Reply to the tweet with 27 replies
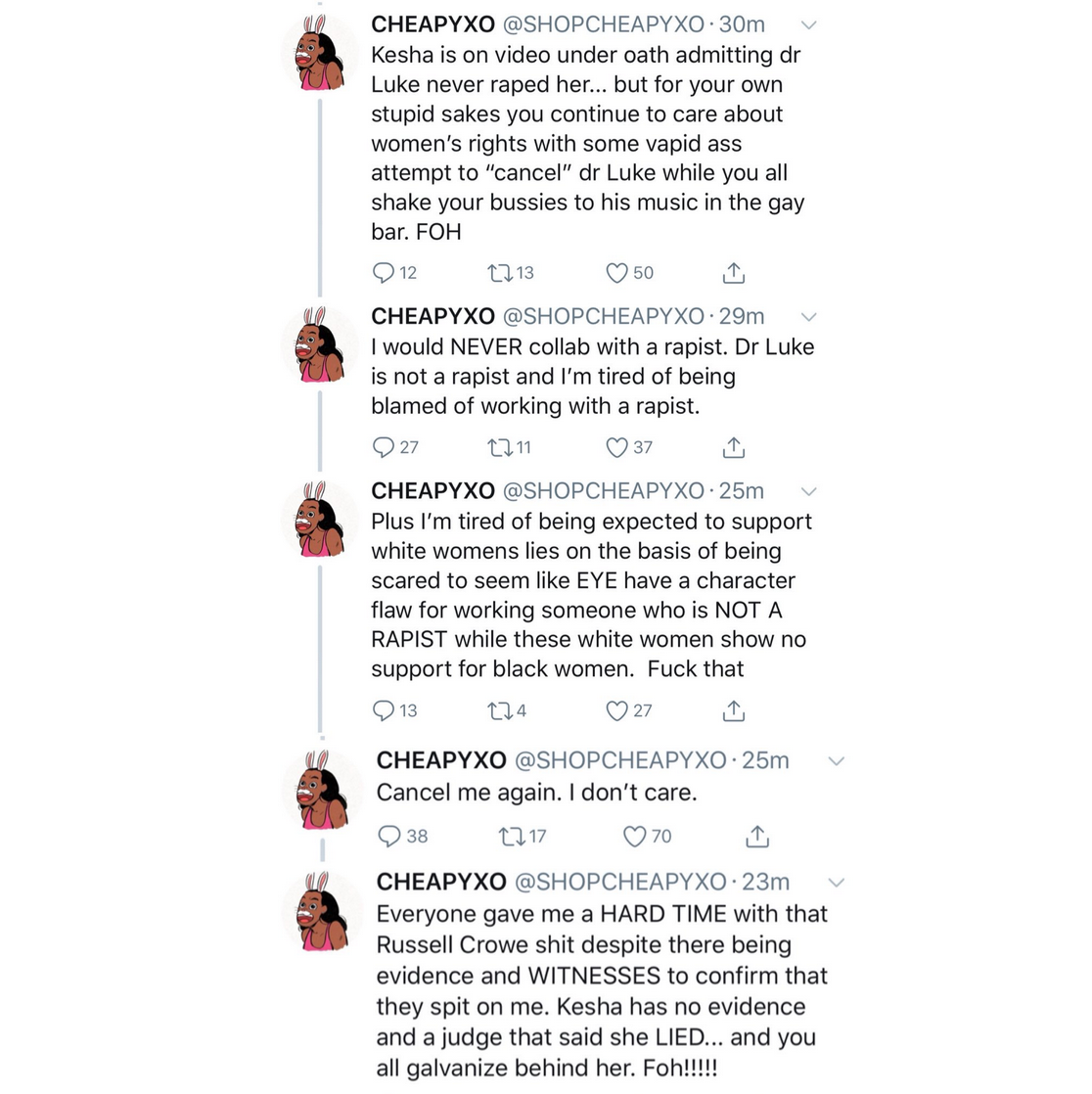Image resolution: width=1092 pixels, height=1094 pixels. click(384, 447)
